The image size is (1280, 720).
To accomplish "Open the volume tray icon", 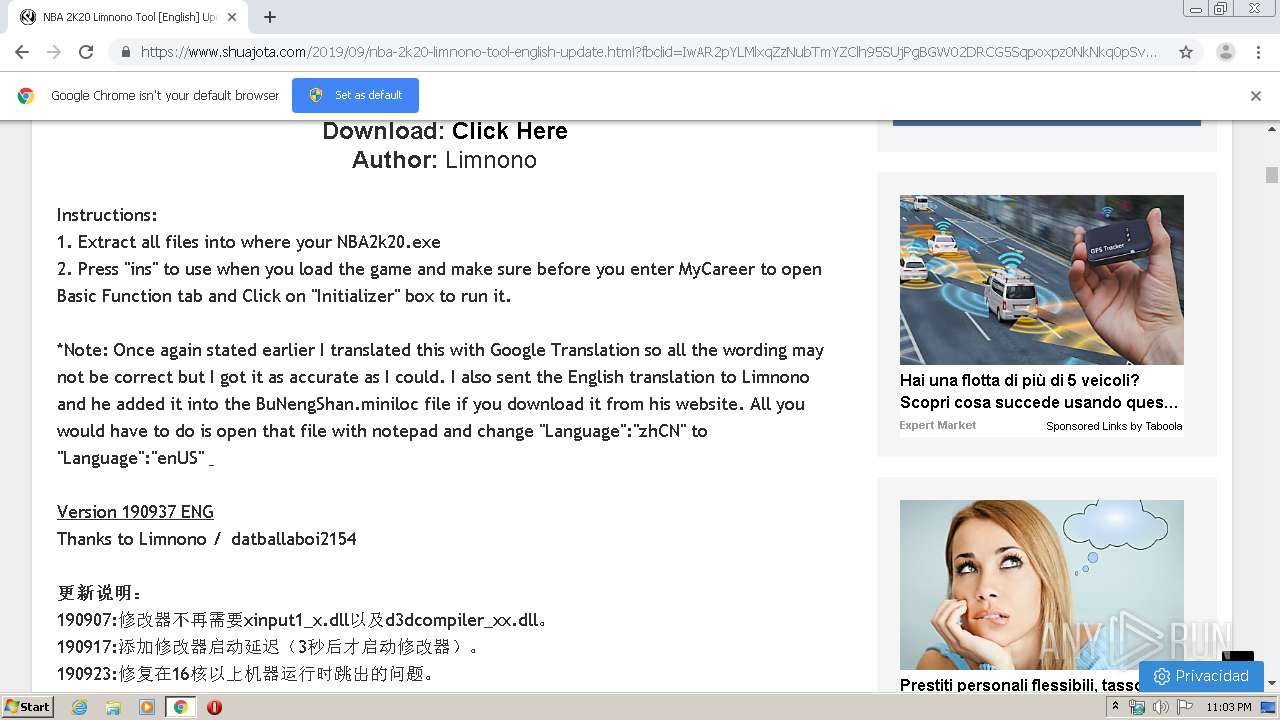I will pos(1160,707).
